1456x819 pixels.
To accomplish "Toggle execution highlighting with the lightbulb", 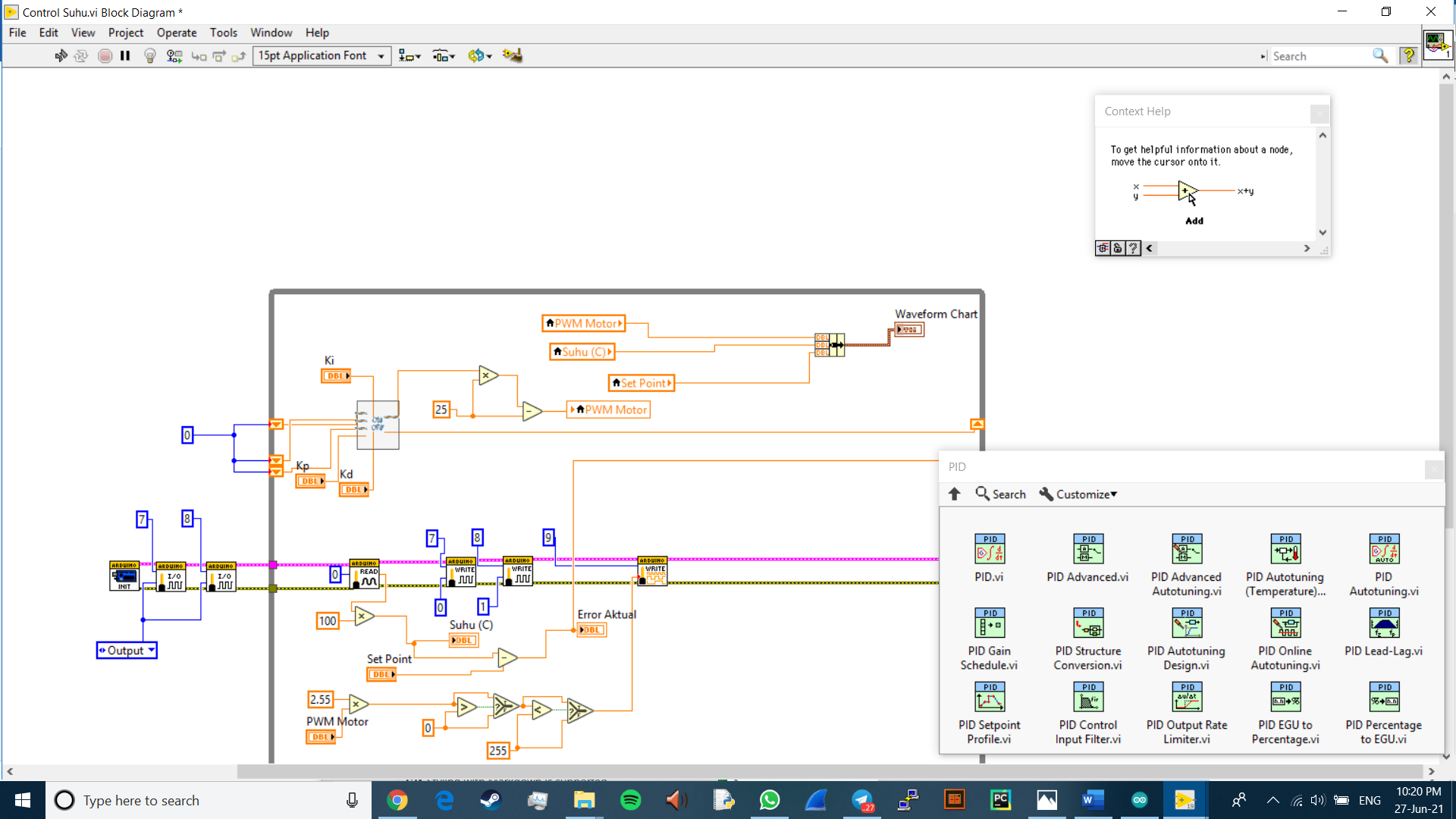I will pyautogui.click(x=150, y=55).
